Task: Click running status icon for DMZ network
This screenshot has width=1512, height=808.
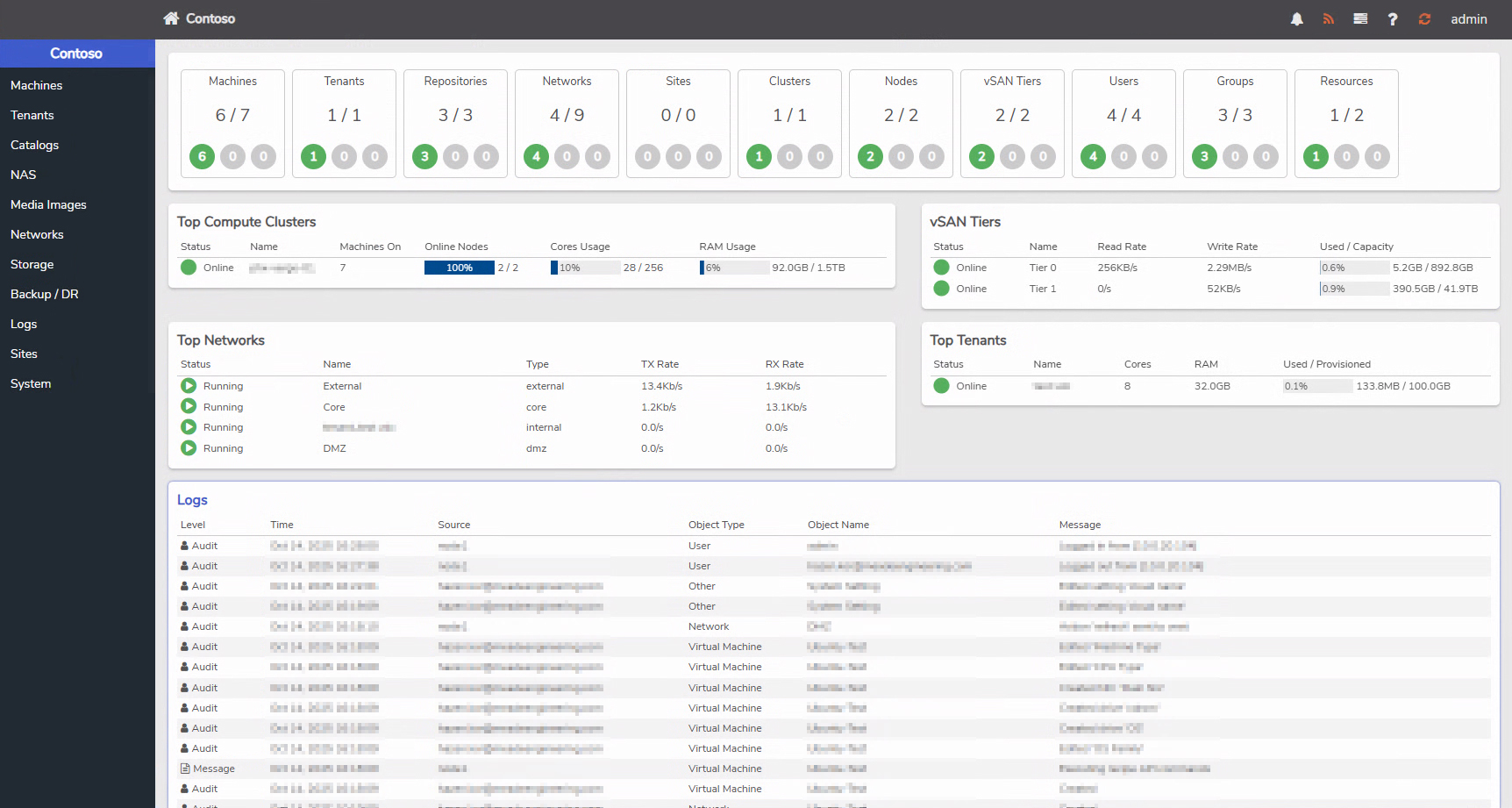Action: pos(189,448)
